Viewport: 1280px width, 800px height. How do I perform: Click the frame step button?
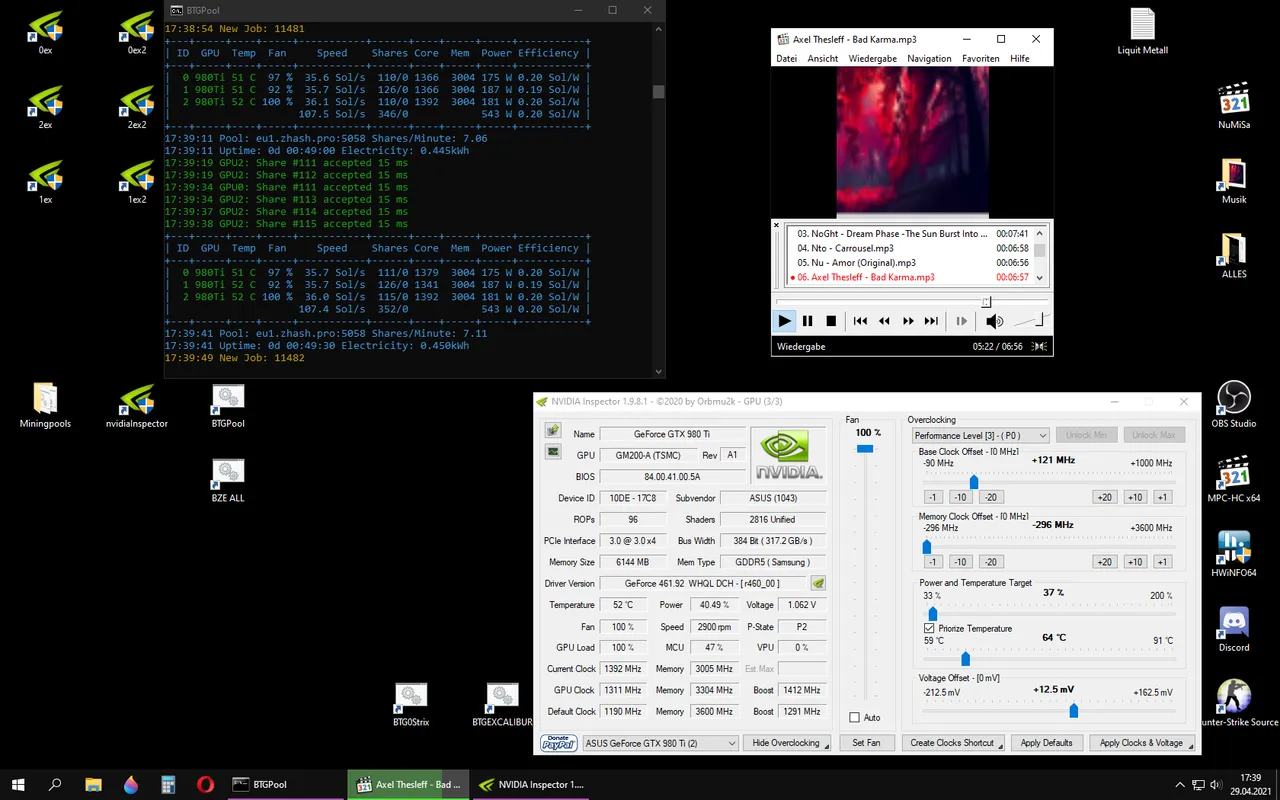coord(961,321)
